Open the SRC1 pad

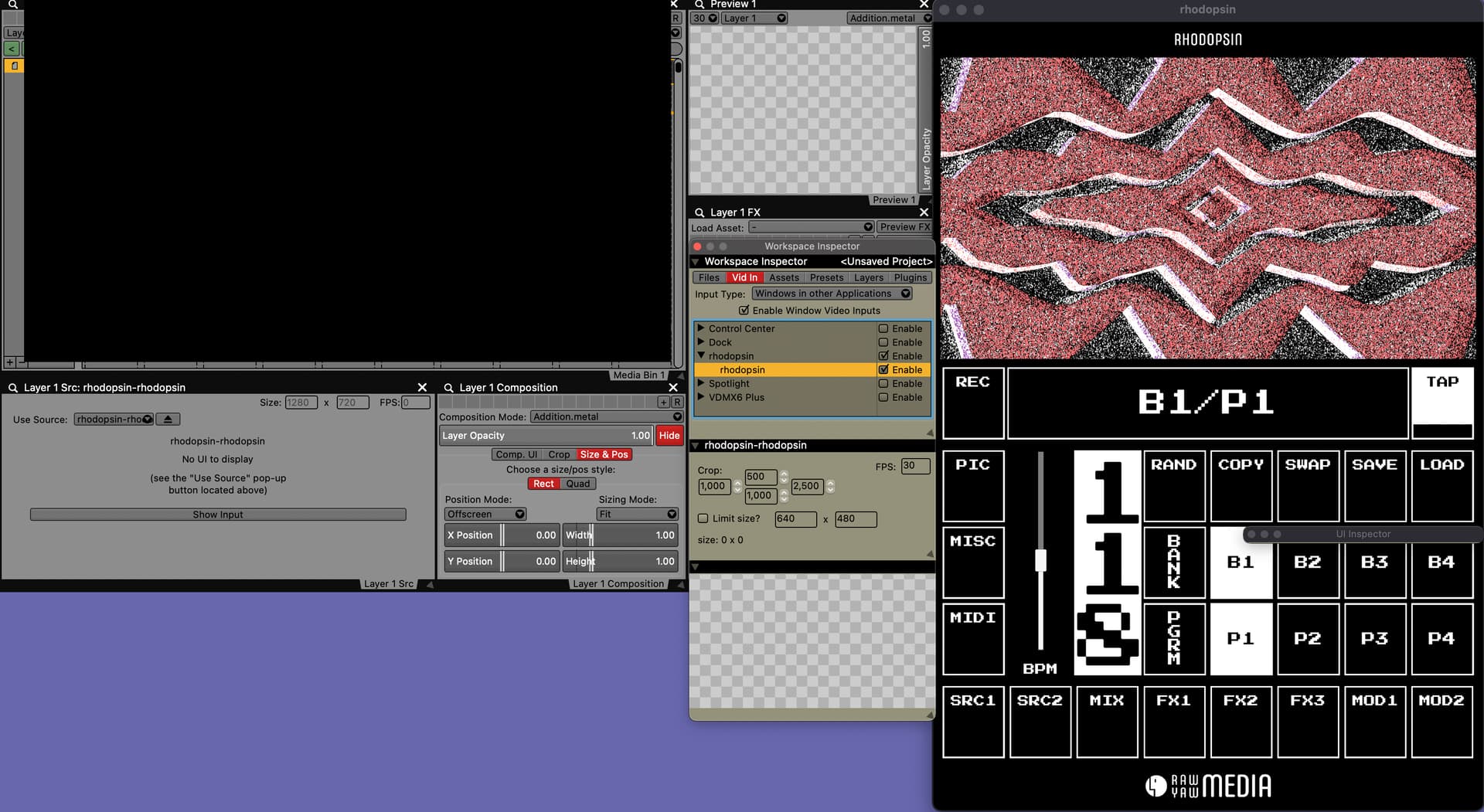[x=973, y=722]
